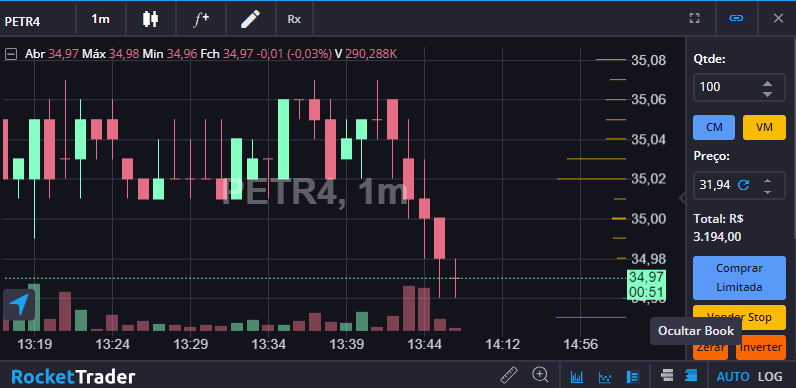796x388 pixels.
Task: Click the Comprar Limitada button
Action: click(739, 278)
